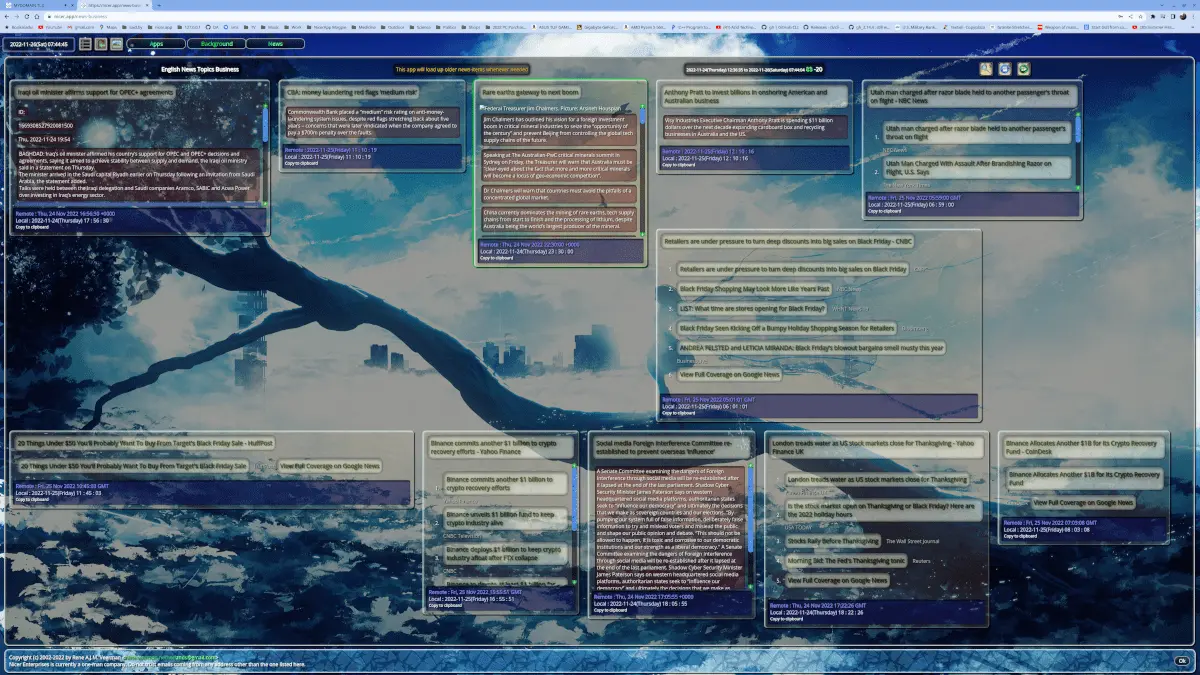This screenshot has width=1200, height=675.
Task: Click the magnifier search icon in news panel
Action: pyautogui.click(x=986, y=69)
